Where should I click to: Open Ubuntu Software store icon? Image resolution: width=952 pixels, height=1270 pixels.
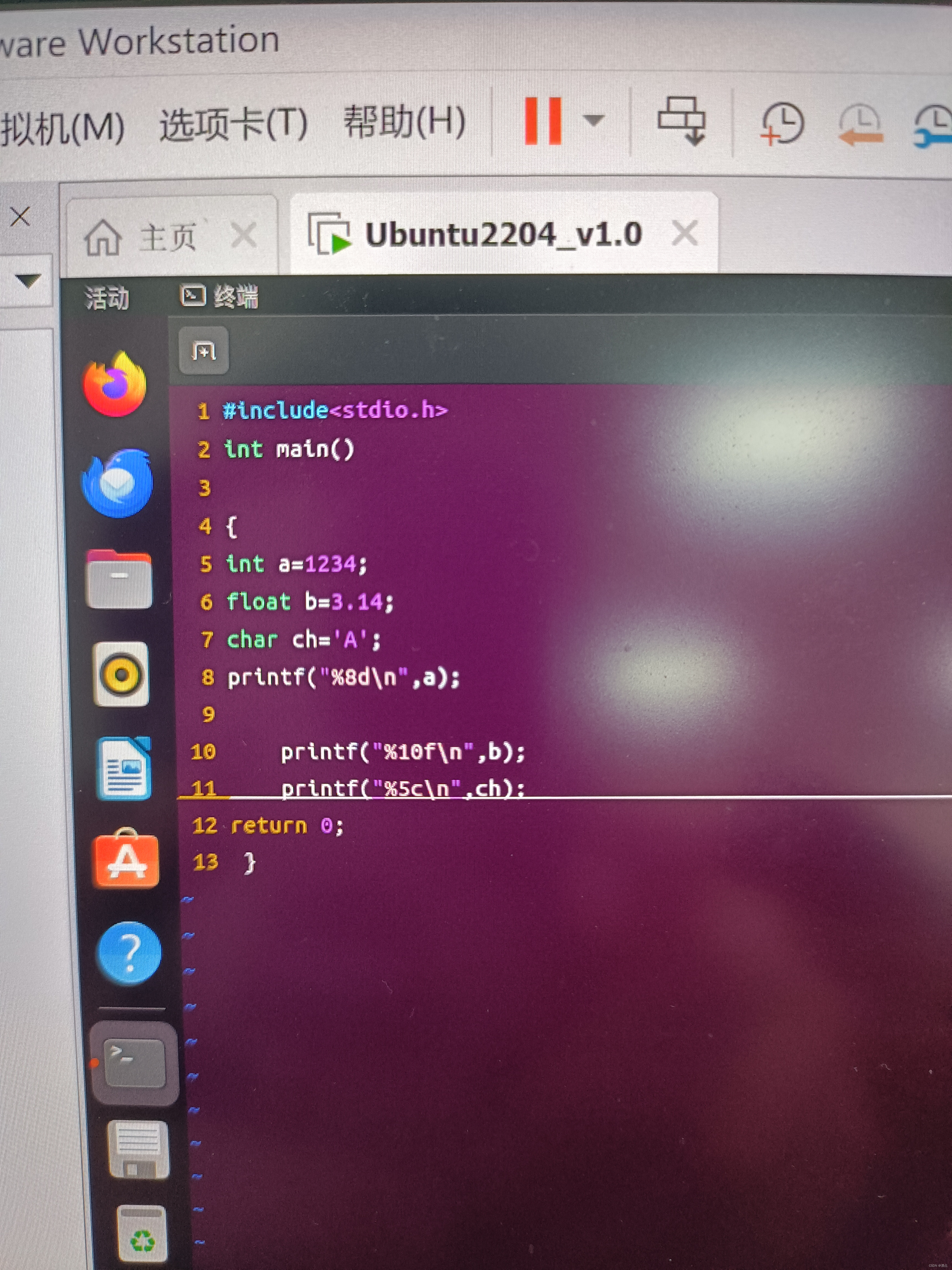[x=126, y=859]
